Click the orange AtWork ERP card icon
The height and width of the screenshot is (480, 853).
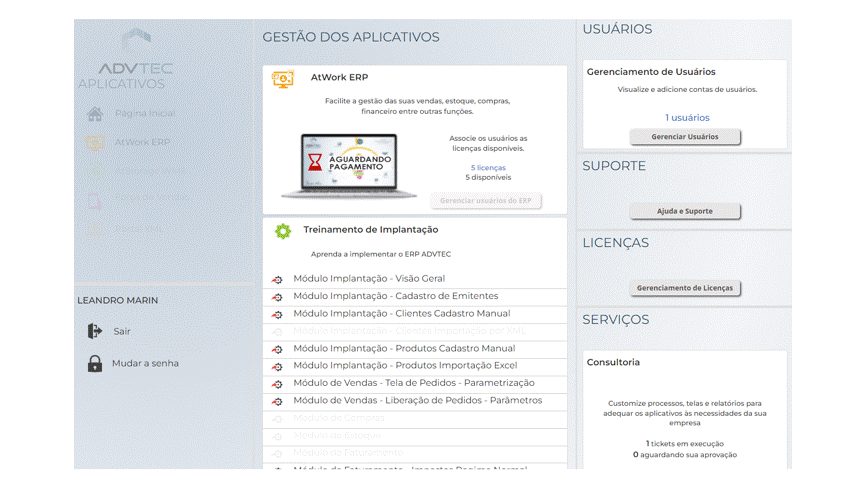(283, 79)
